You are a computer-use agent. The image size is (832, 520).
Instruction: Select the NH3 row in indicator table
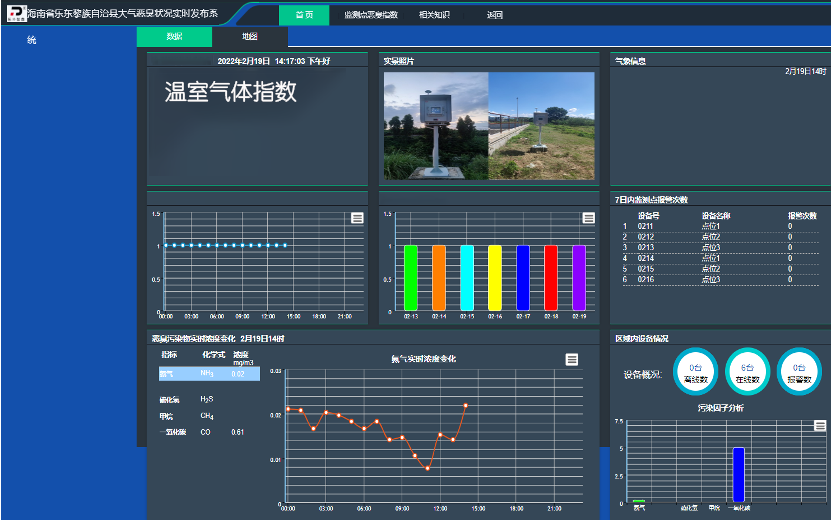click(x=208, y=374)
